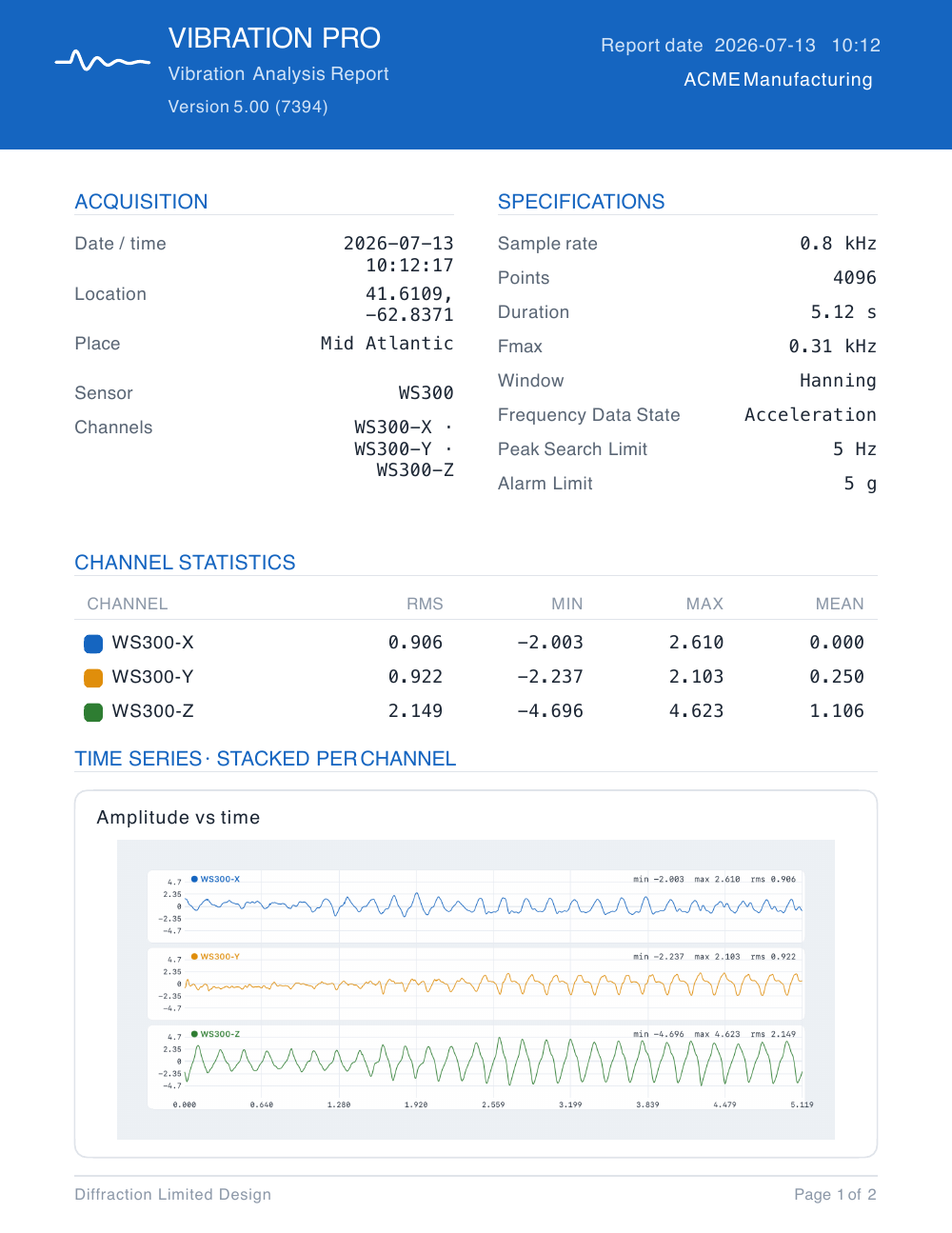
Task: Select the 'Acceleration' value
Action: point(810,415)
